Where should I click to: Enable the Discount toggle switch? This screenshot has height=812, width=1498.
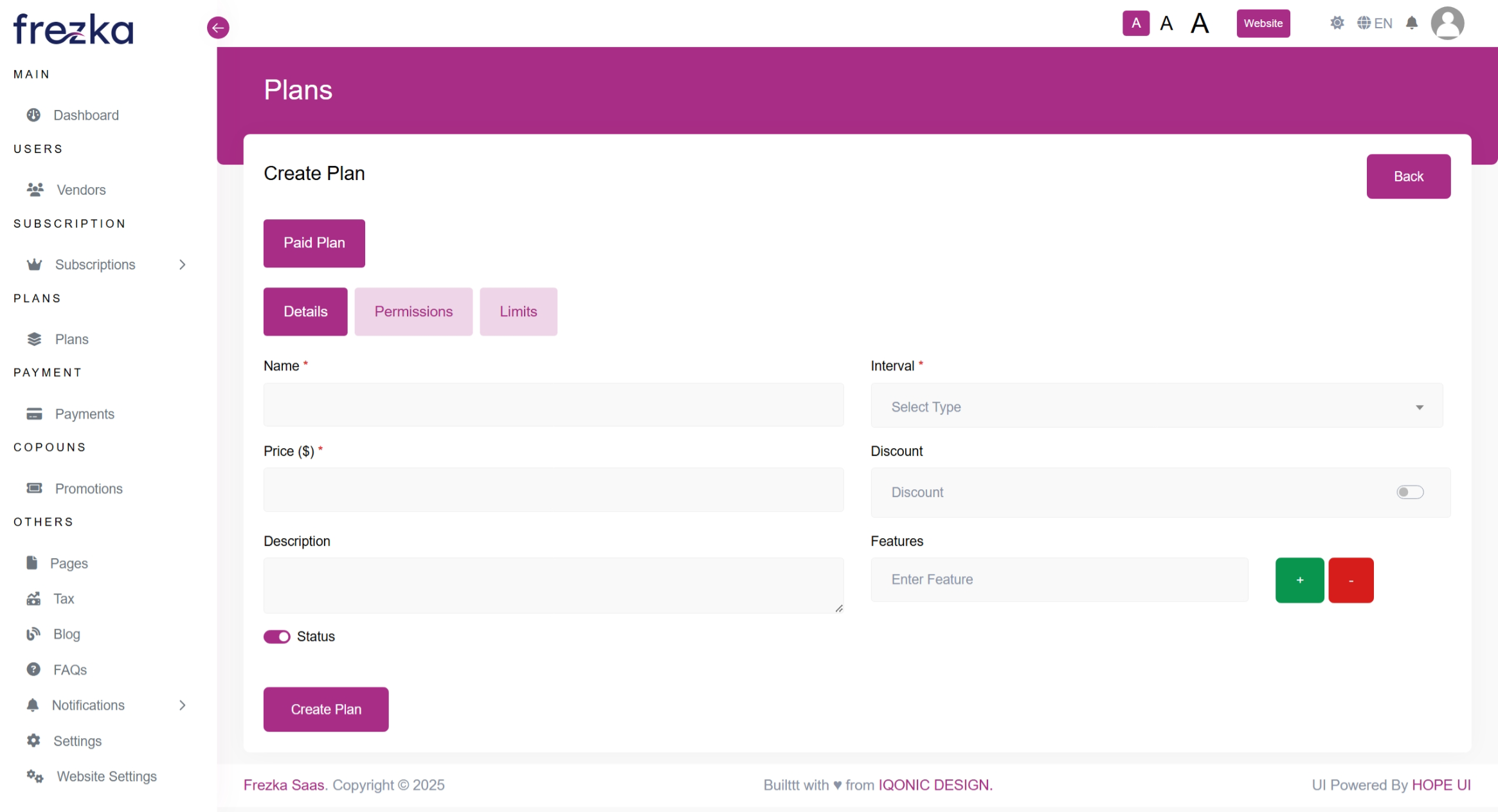click(x=1409, y=492)
